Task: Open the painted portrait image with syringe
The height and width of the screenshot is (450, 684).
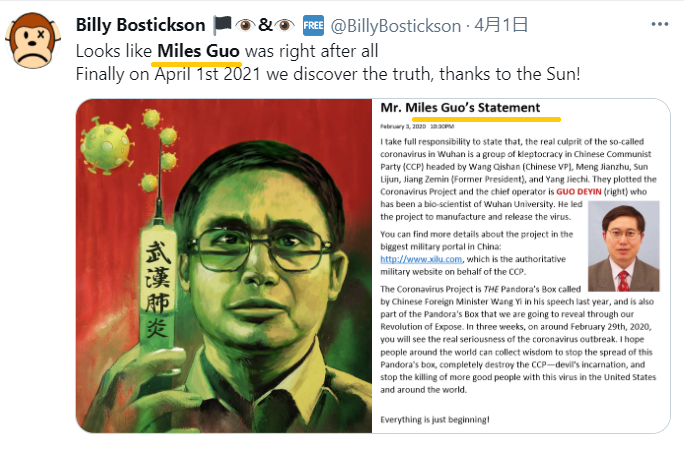Action: point(224,266)
